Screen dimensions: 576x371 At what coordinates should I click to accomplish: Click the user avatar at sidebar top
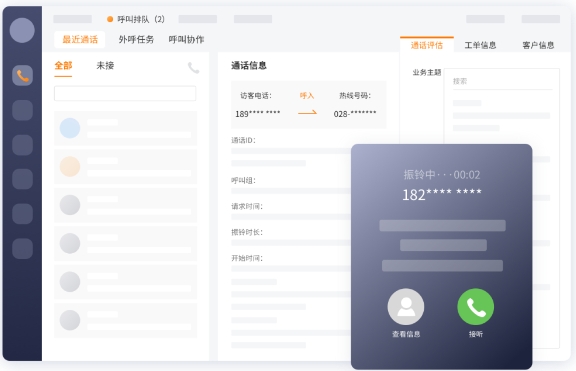point(22,30)
